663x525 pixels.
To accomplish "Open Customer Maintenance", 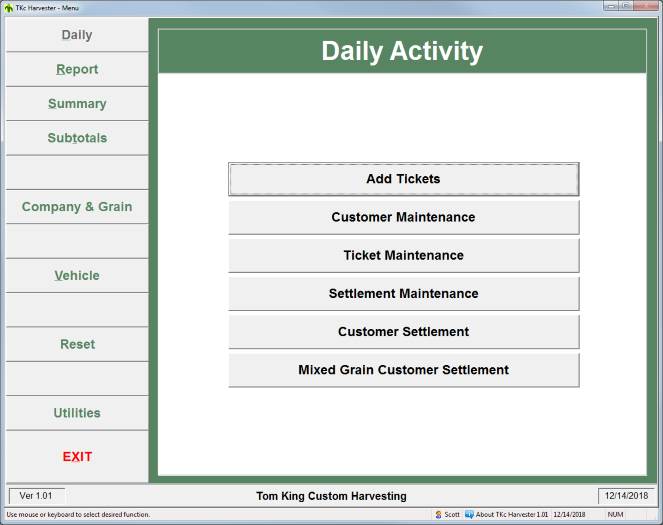I will point(403,217).
